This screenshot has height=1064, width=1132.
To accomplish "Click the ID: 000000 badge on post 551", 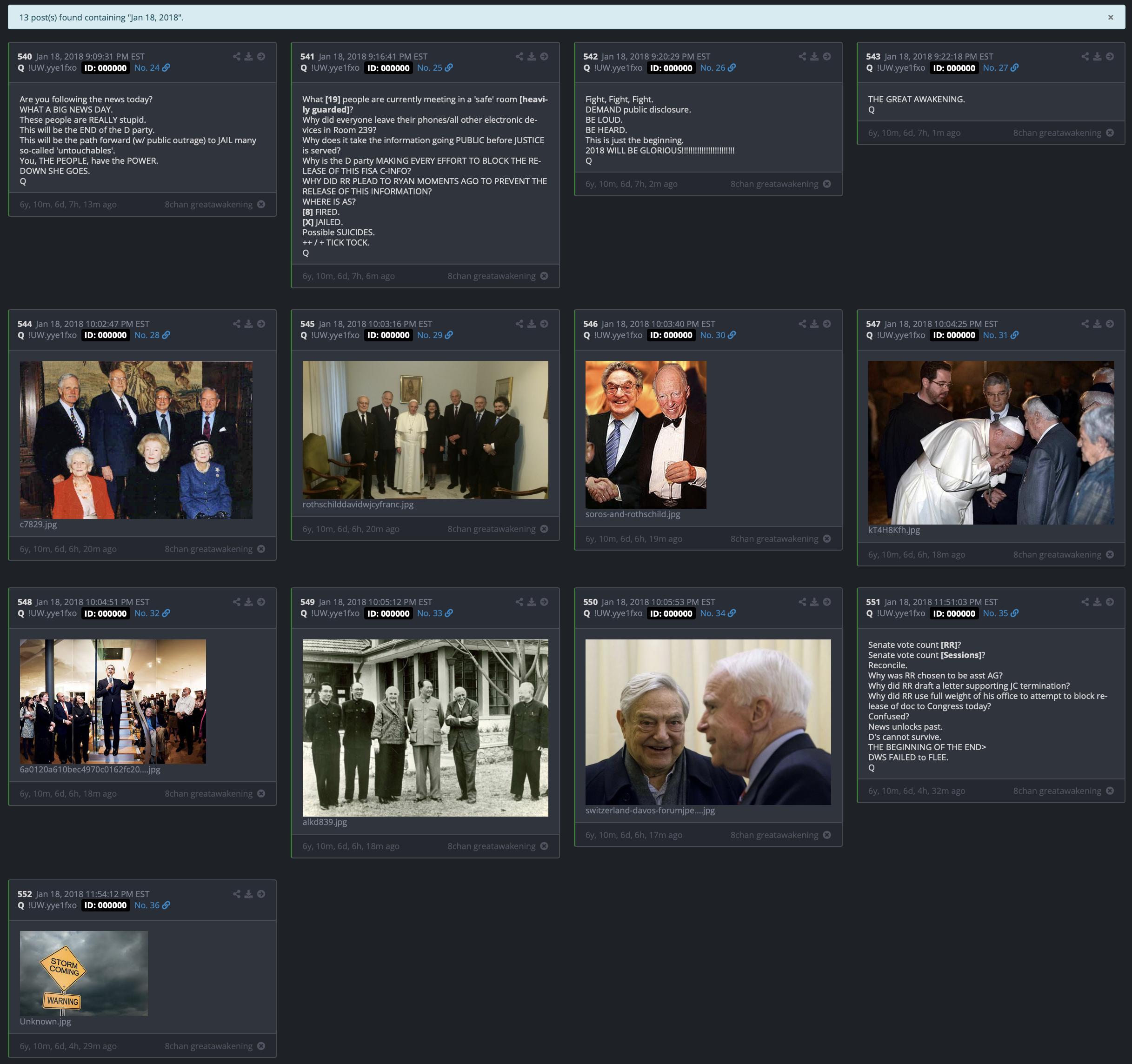I will tap(954, 613).
